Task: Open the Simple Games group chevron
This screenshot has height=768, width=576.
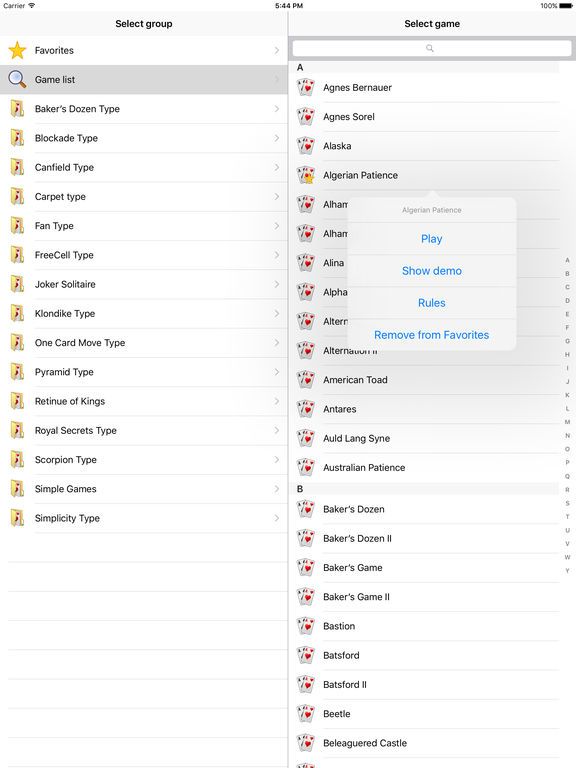Action: point(277,489)
